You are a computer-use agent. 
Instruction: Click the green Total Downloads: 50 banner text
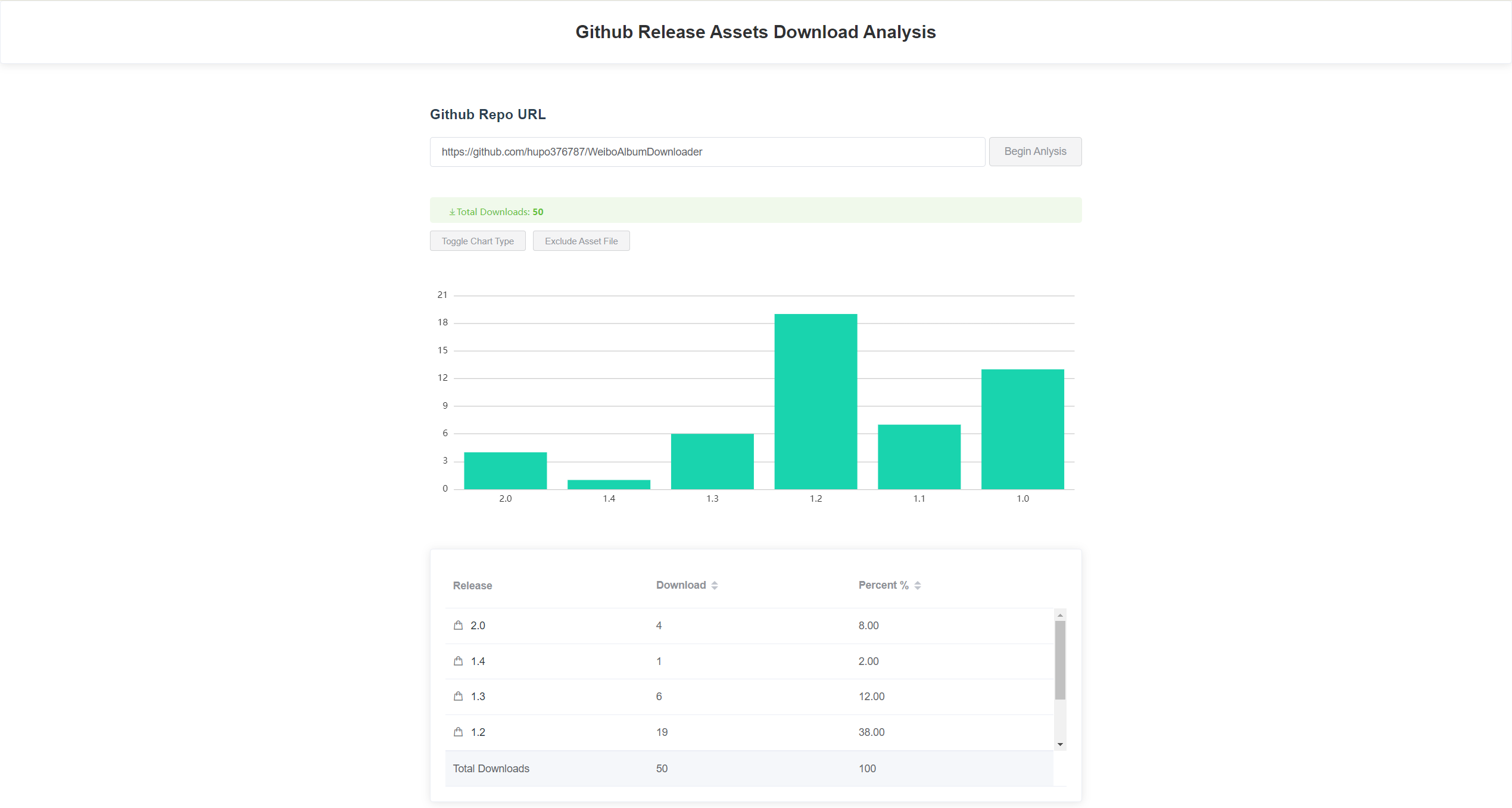(500, 212)
